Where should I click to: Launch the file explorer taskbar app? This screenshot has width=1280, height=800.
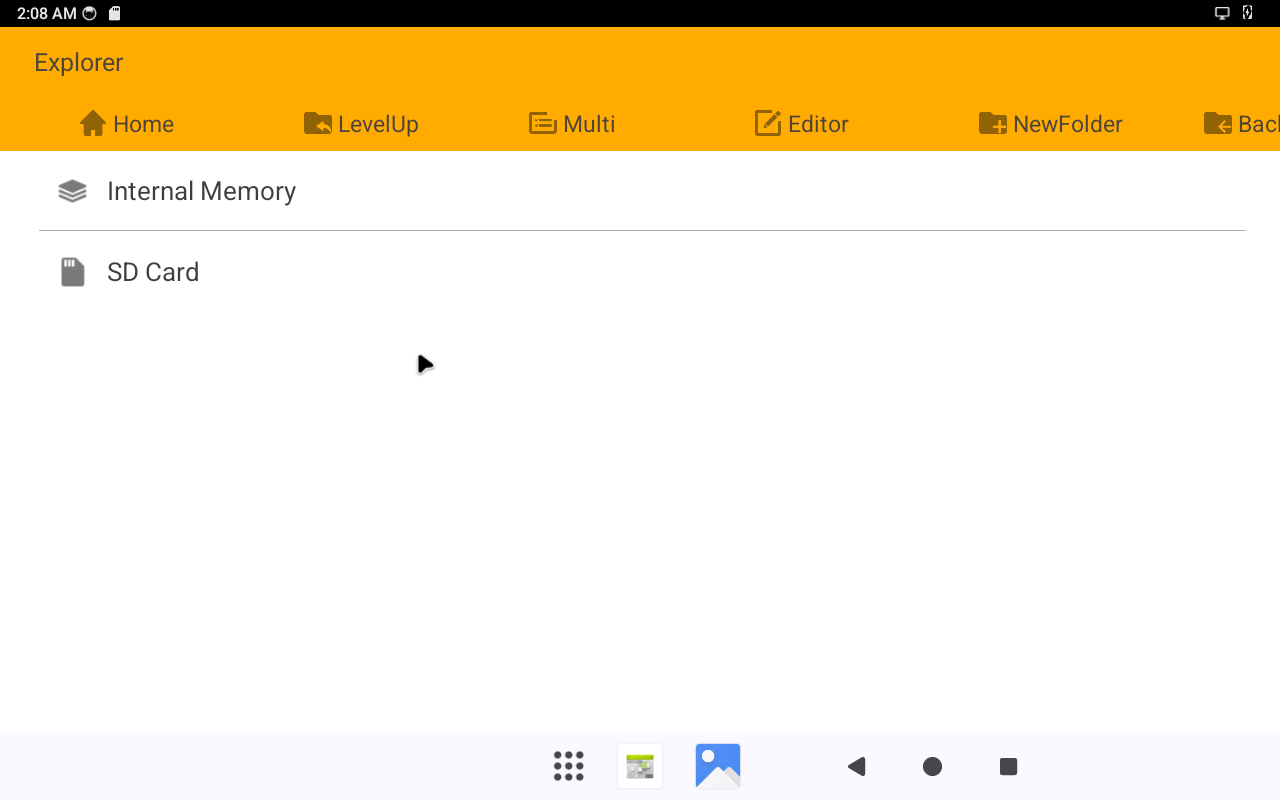[640, 766]
